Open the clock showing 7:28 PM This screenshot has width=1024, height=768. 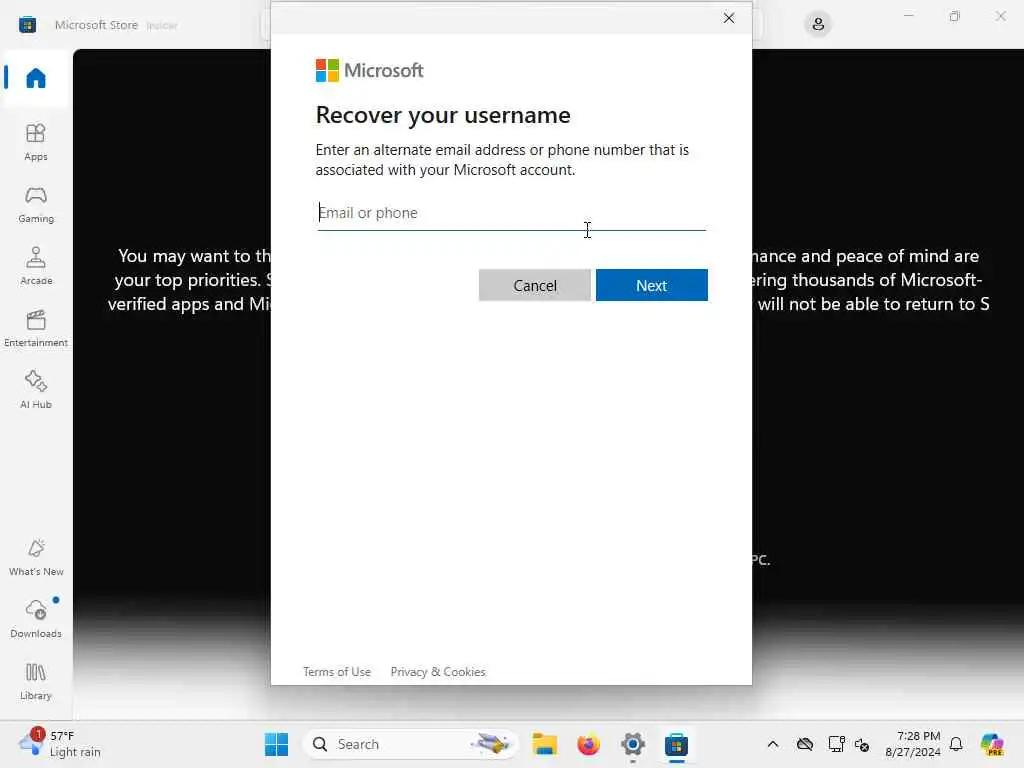point(913,744)
